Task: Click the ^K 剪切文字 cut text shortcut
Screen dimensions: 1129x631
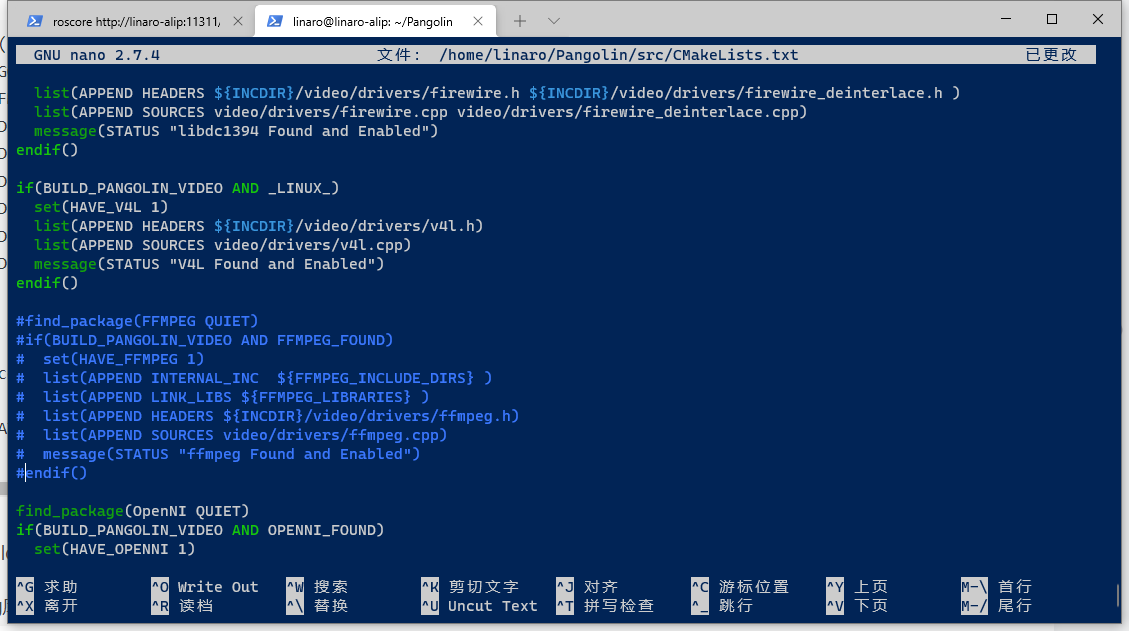Action: pyautogui.click(x=470, y=586)
